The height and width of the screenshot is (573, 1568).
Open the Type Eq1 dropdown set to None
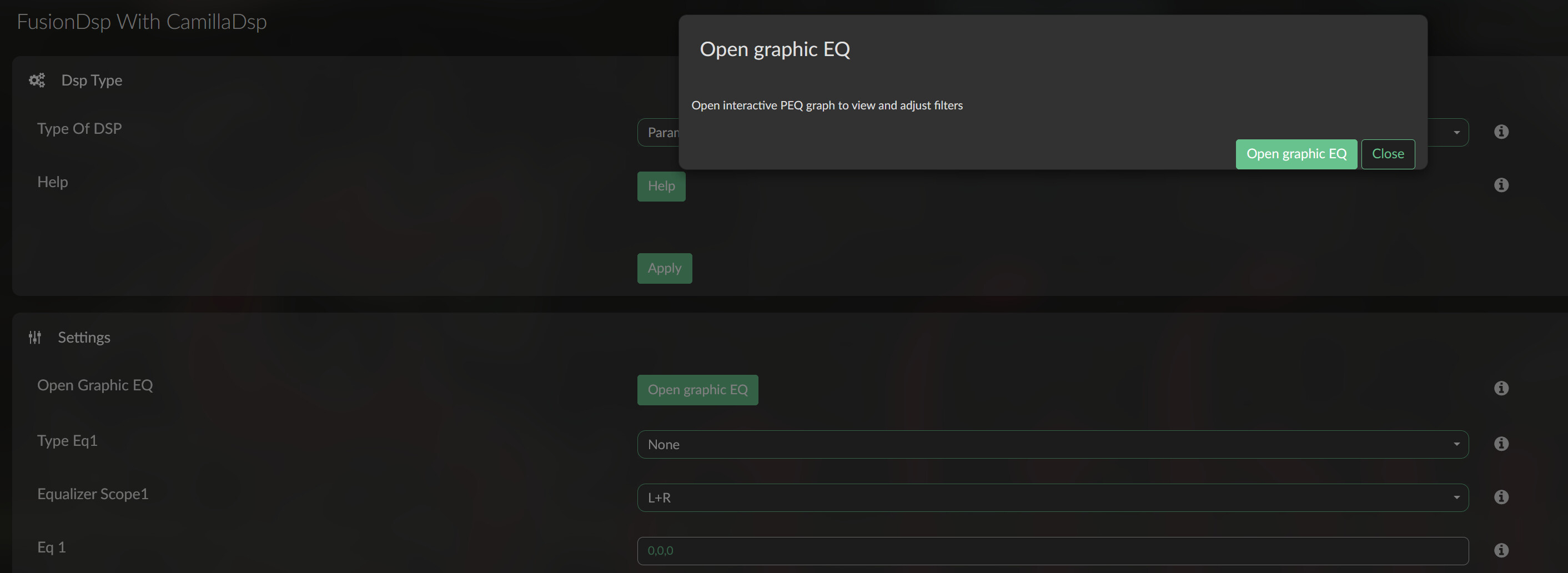[x=1052, y=445]
